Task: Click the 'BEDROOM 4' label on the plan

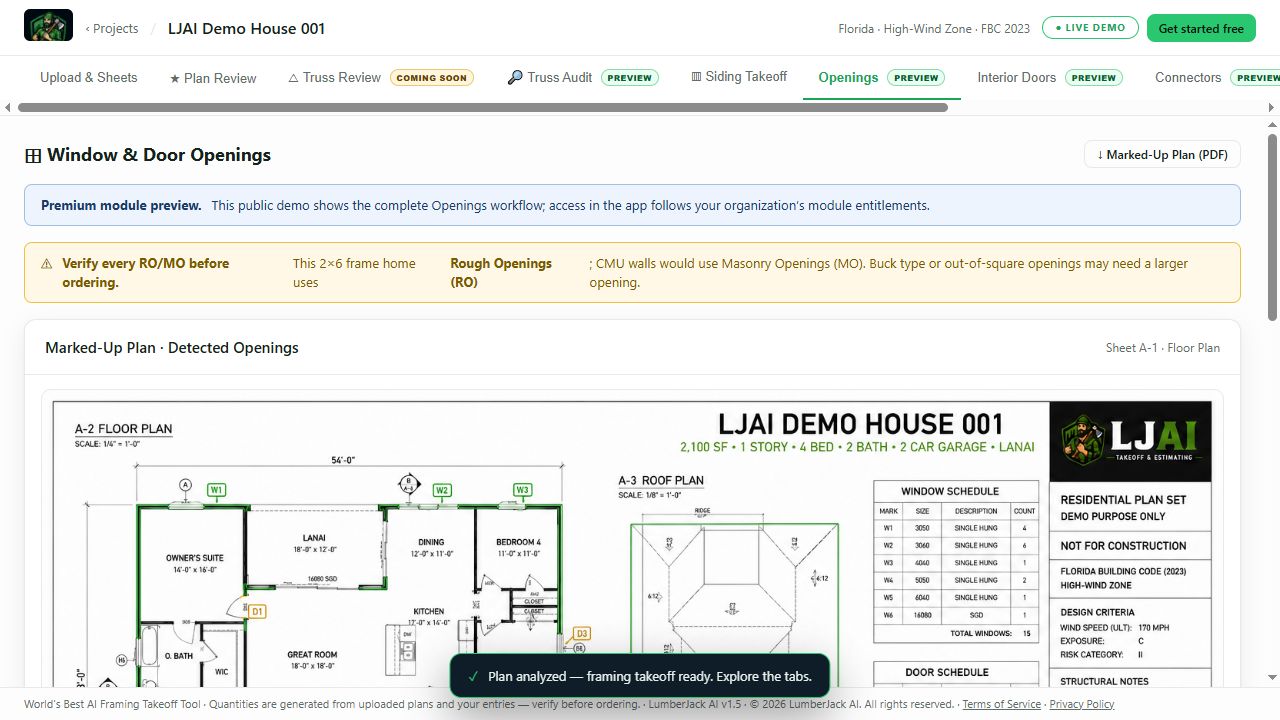Action: click(x=518, y=542)
